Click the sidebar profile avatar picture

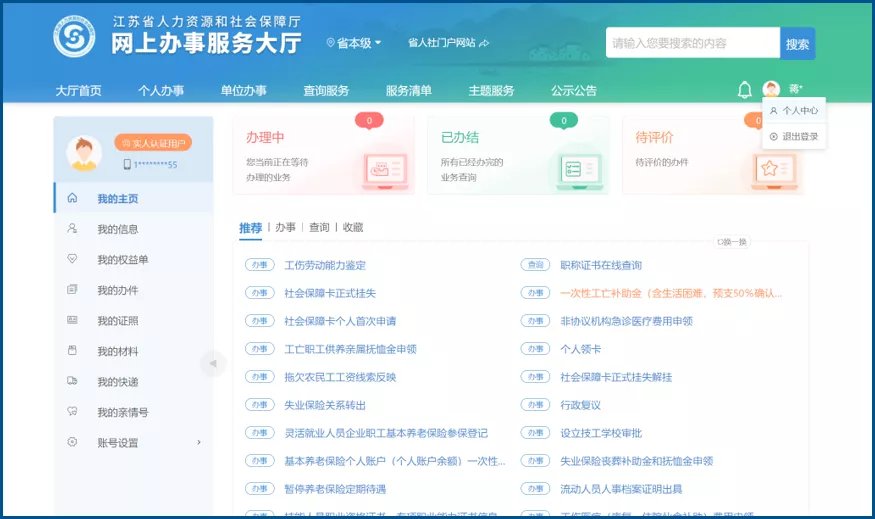(x=84, y=152)
